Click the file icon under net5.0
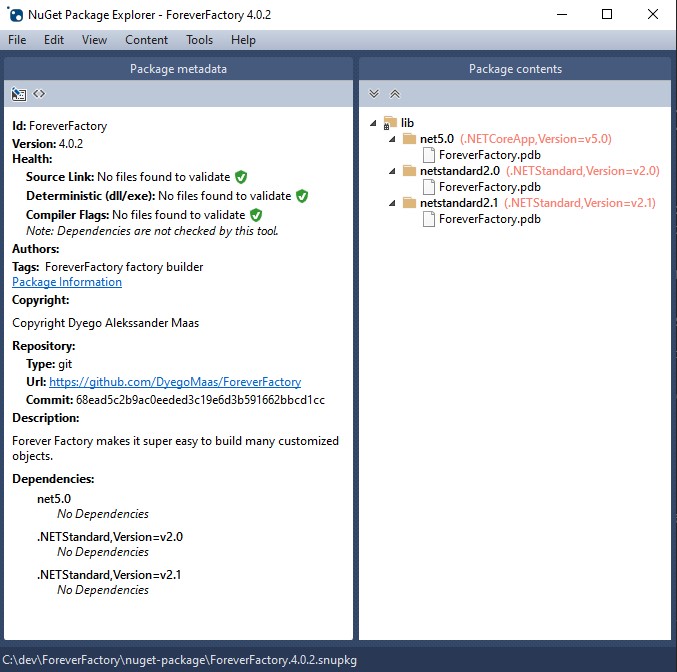 tap(428, 155)
